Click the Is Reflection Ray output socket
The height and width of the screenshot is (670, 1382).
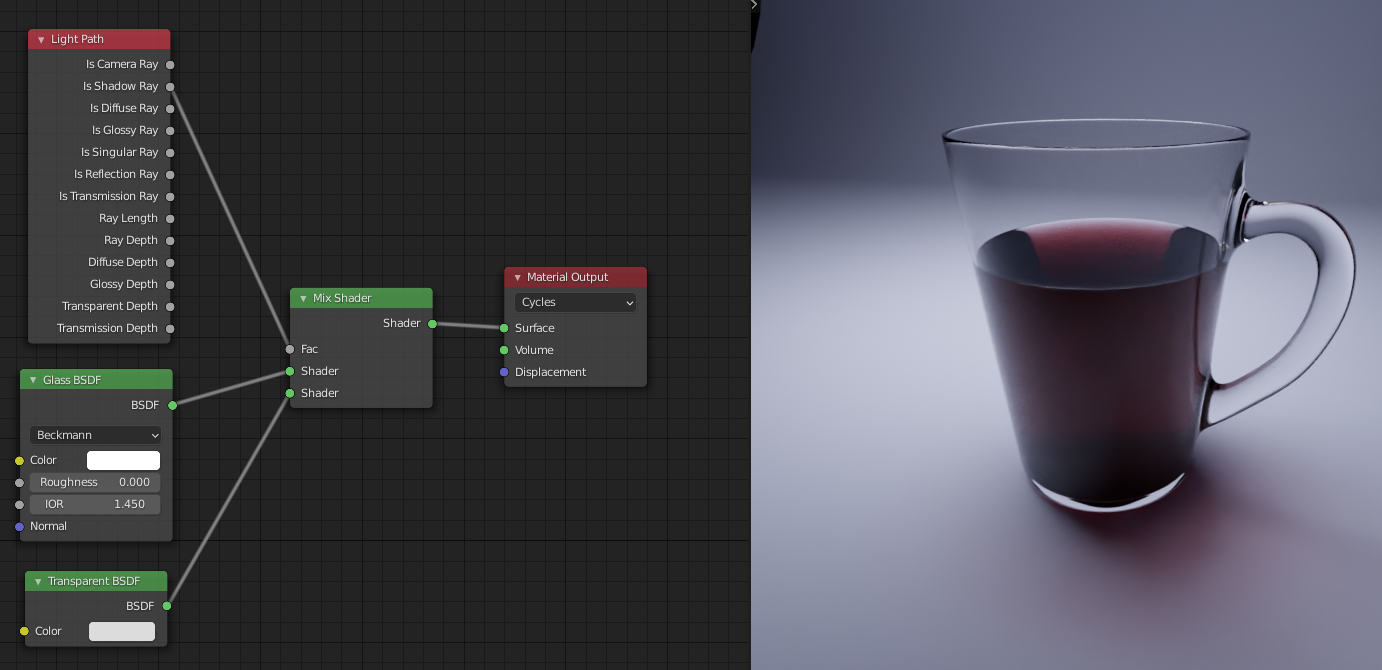coord(170,175)
